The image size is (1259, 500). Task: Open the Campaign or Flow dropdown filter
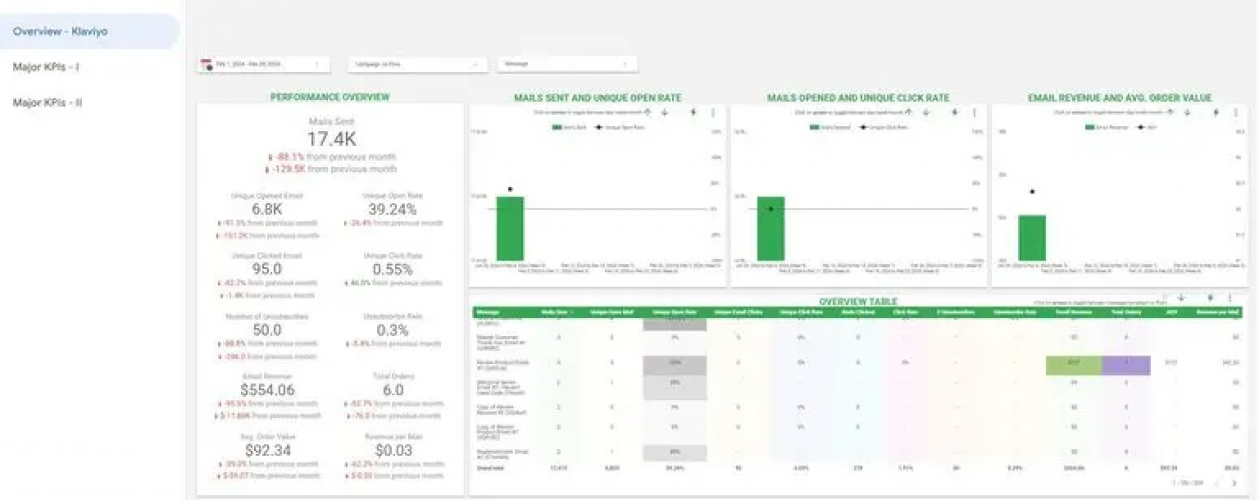coord(418,64)
